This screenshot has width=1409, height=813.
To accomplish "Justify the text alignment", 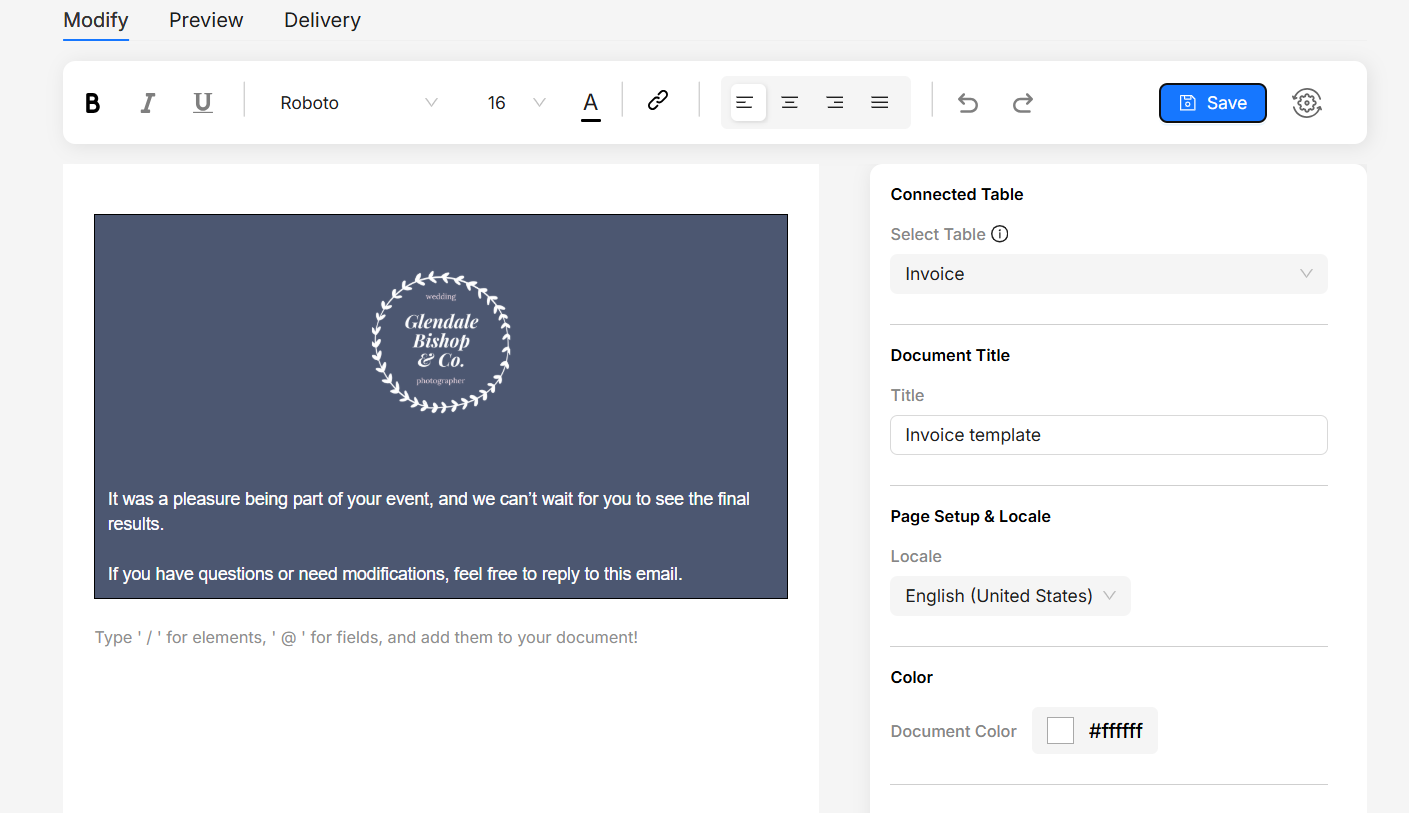I will tap(879, 103).
